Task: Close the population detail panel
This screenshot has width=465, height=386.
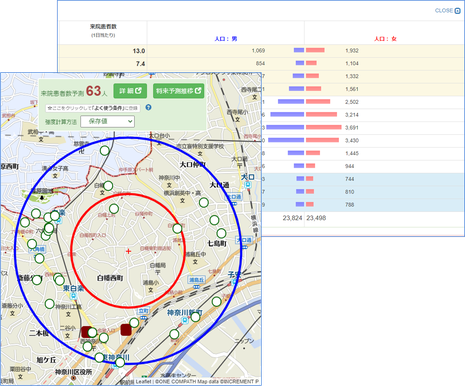Action: coord(448,11)
